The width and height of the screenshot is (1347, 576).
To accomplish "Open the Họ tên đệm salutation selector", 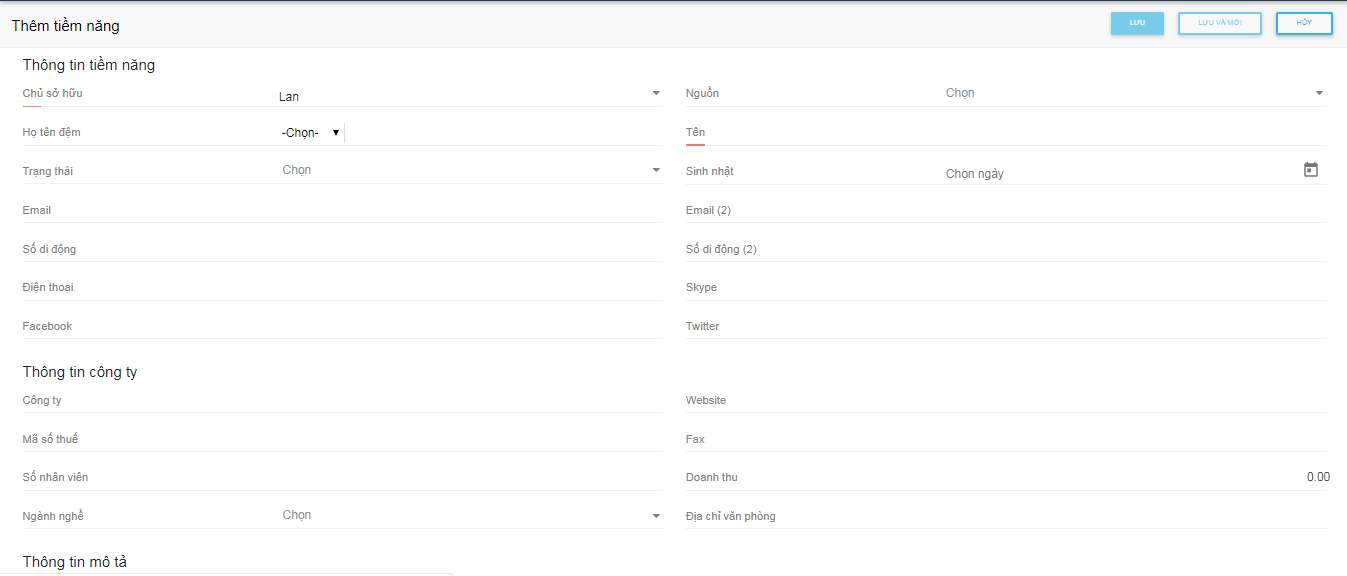I will point(310,132).
